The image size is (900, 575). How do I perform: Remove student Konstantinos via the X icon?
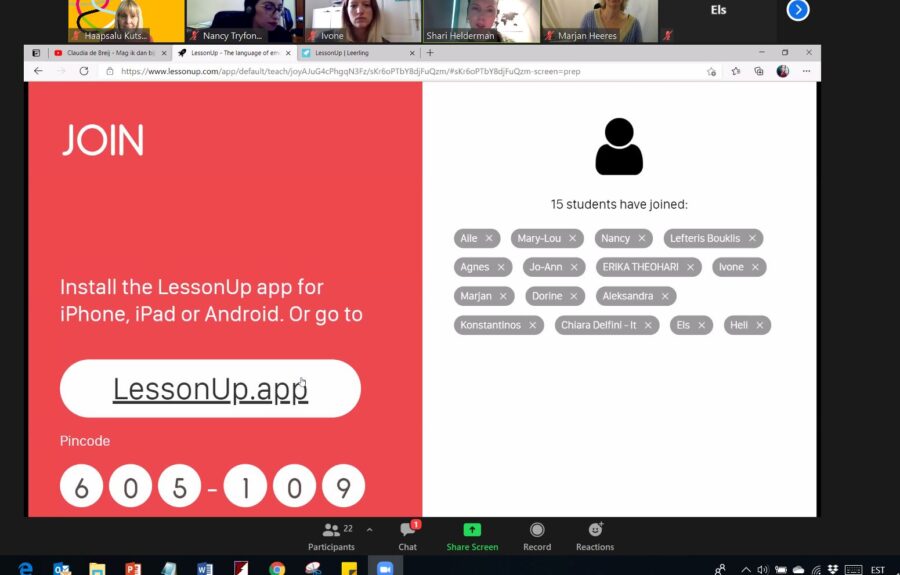click(x=533, y=325)
